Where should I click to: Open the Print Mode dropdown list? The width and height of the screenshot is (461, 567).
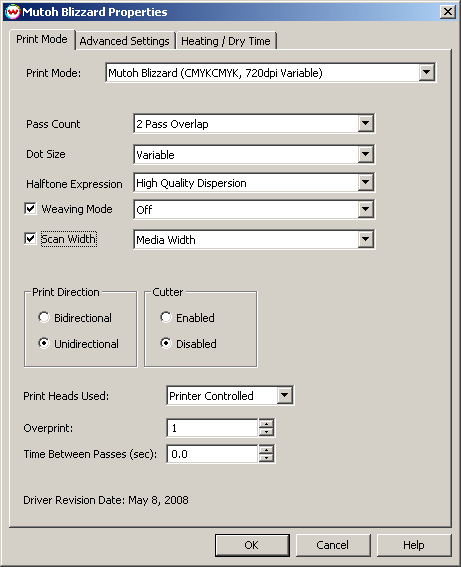coord(427,73)
